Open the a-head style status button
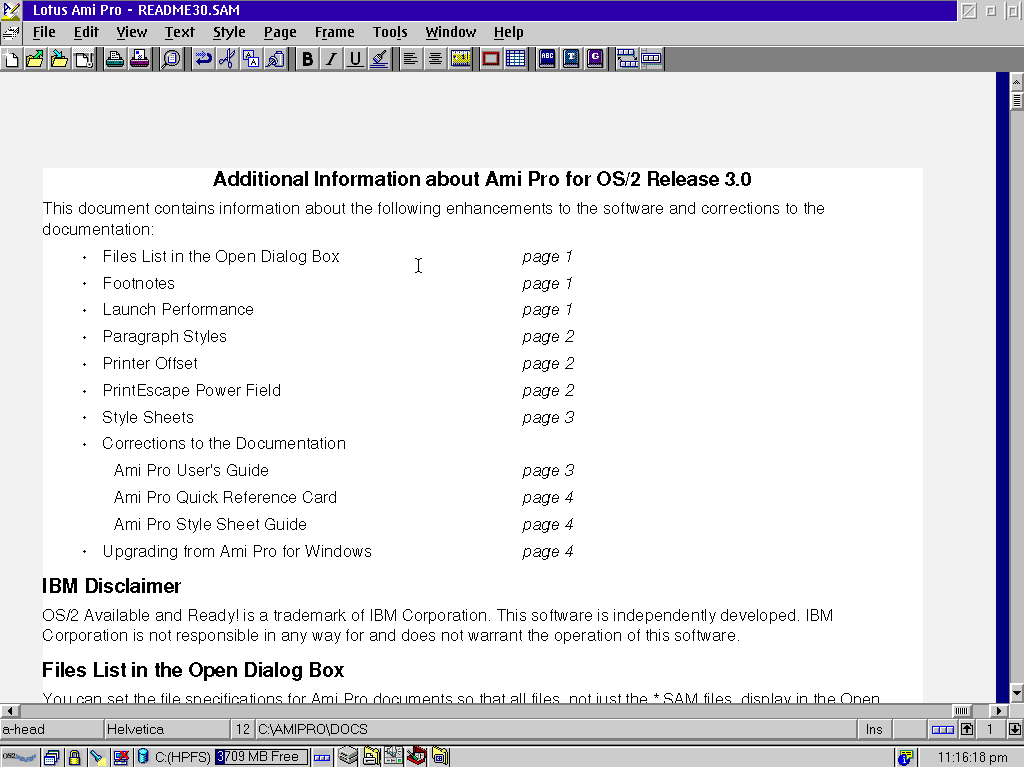1024x767 pixels. click(x=52, y=729)
